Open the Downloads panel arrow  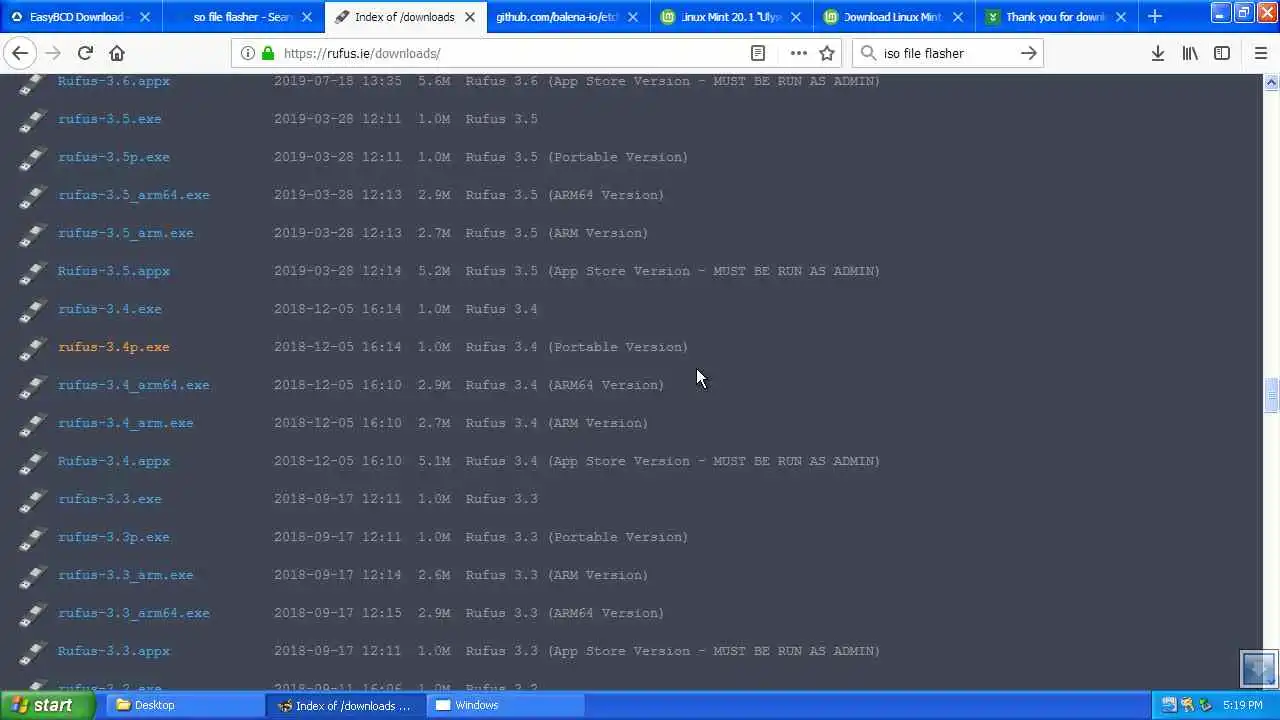[1158, 53]
